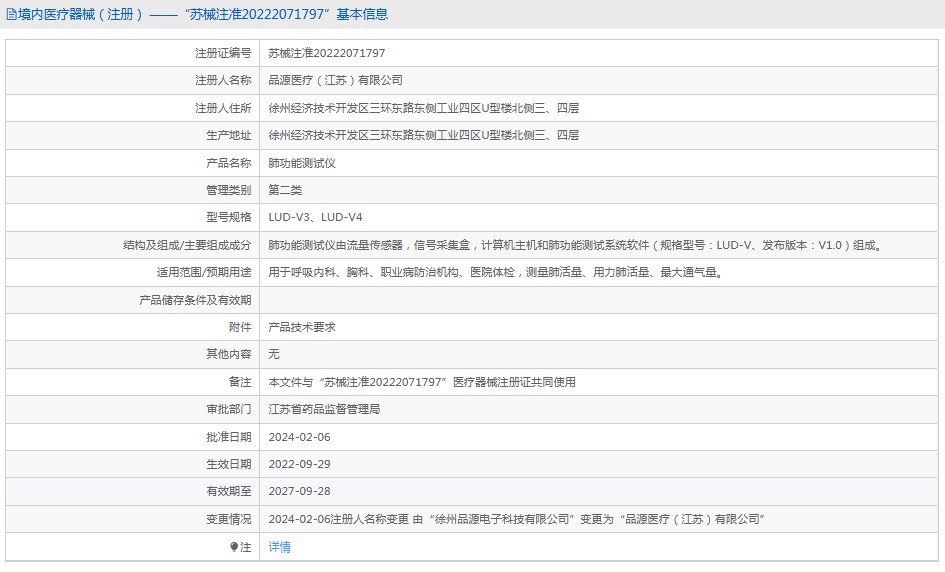Click product name 肺功能测试仪
Viewport: 945px width, 572px height.
click(x=302, y=163)
